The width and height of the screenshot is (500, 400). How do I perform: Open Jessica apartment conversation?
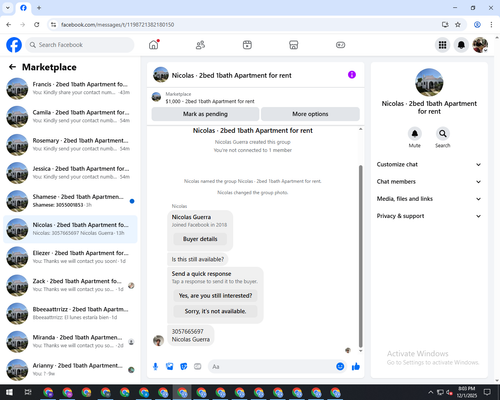70,173
